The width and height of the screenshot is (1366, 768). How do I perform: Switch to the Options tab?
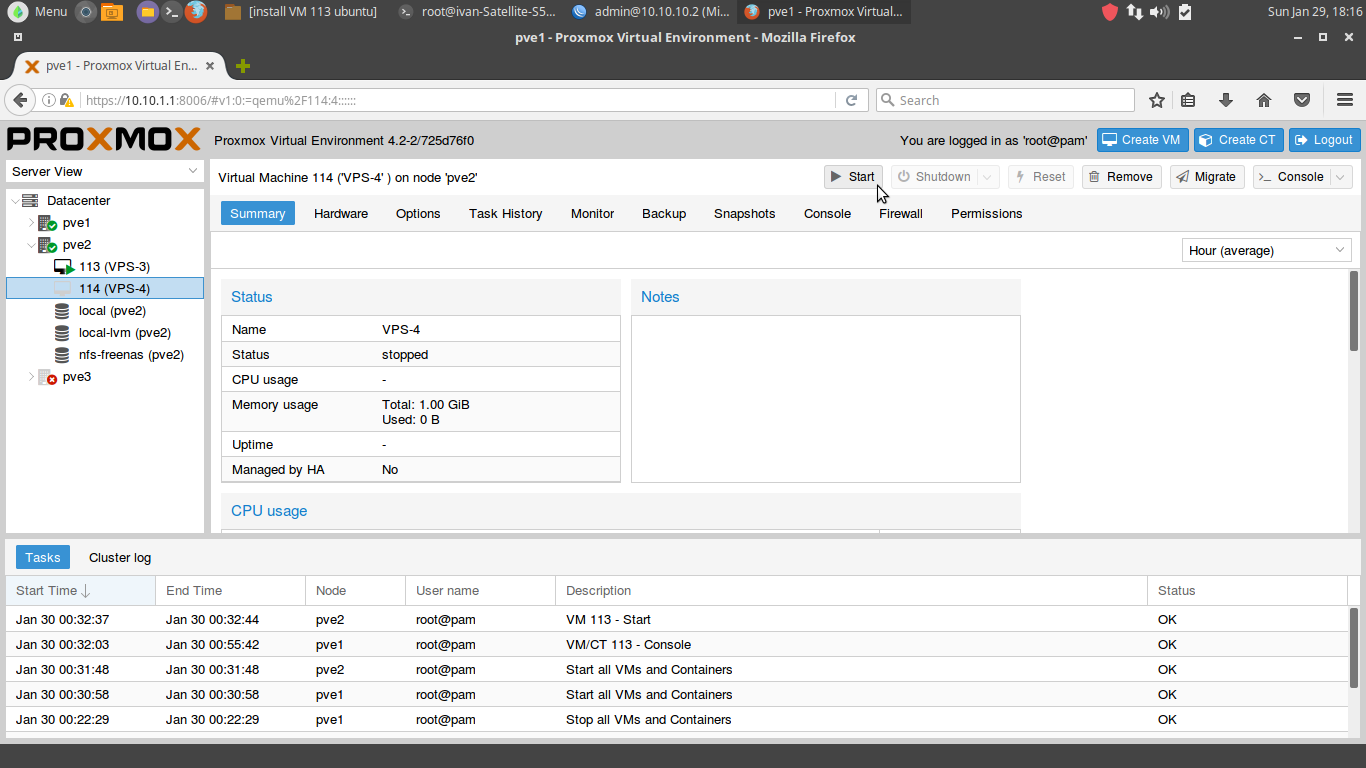[418, 213]
